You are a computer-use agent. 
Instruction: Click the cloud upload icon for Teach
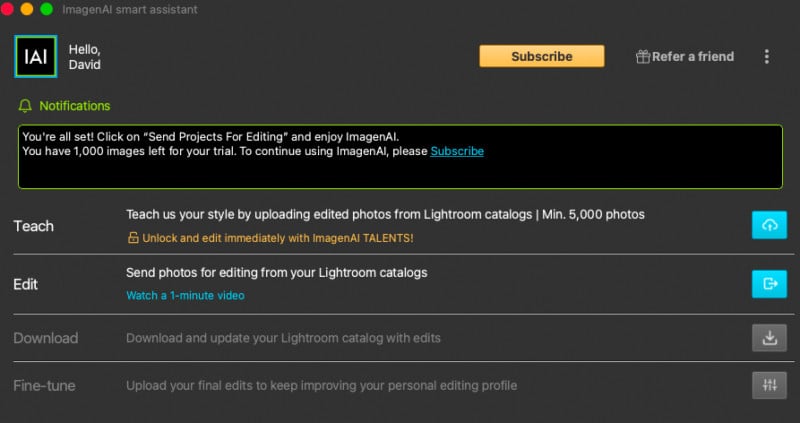[x=769, y=225]
